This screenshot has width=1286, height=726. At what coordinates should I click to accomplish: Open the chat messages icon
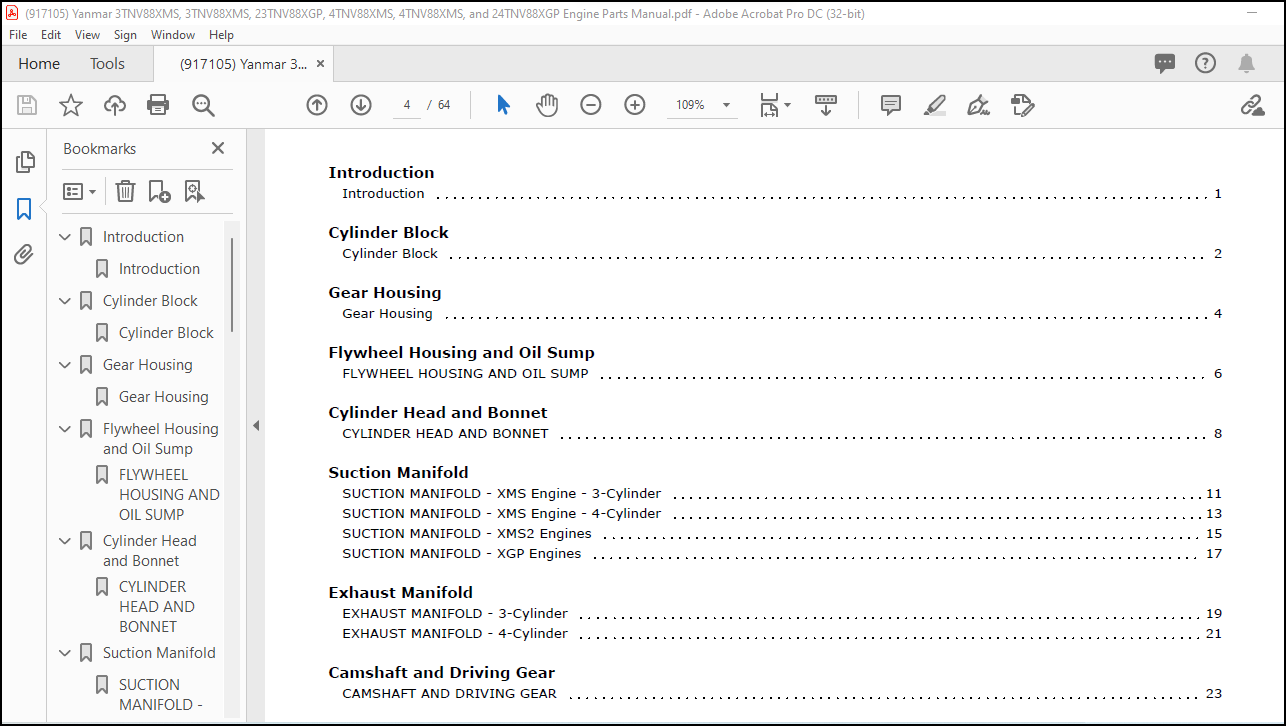1165,64
